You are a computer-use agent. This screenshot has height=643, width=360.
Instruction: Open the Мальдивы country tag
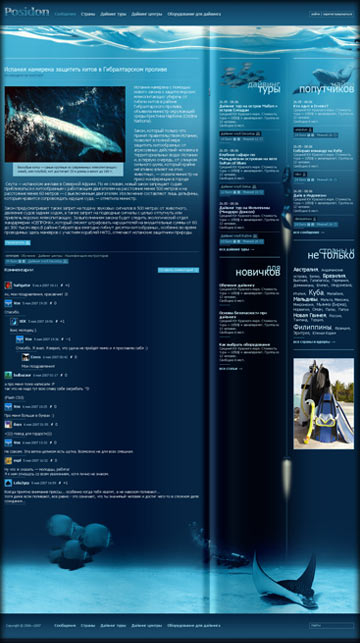305,299
